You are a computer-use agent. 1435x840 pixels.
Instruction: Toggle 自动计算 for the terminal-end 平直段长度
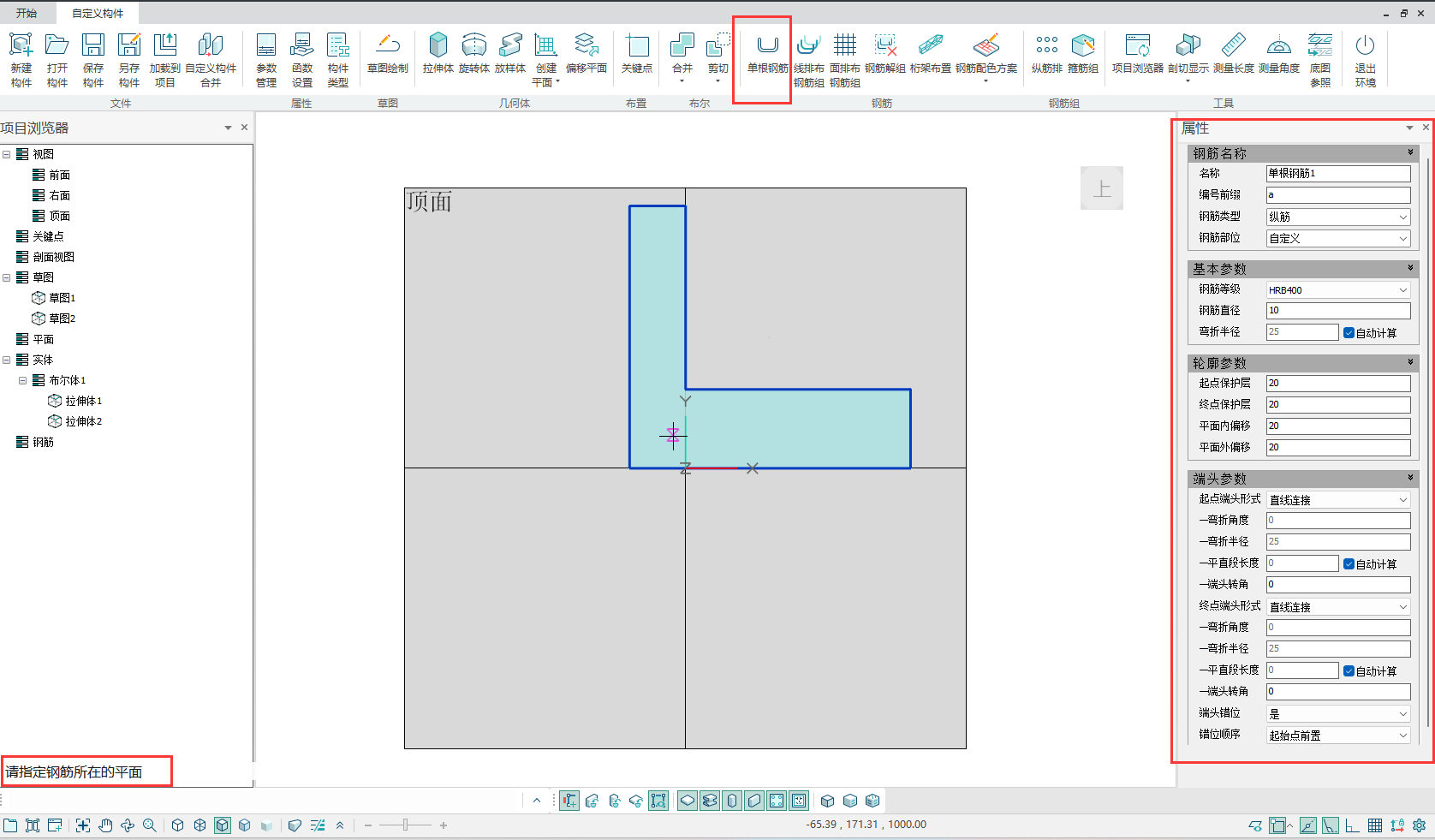(x=1349, y=671)
